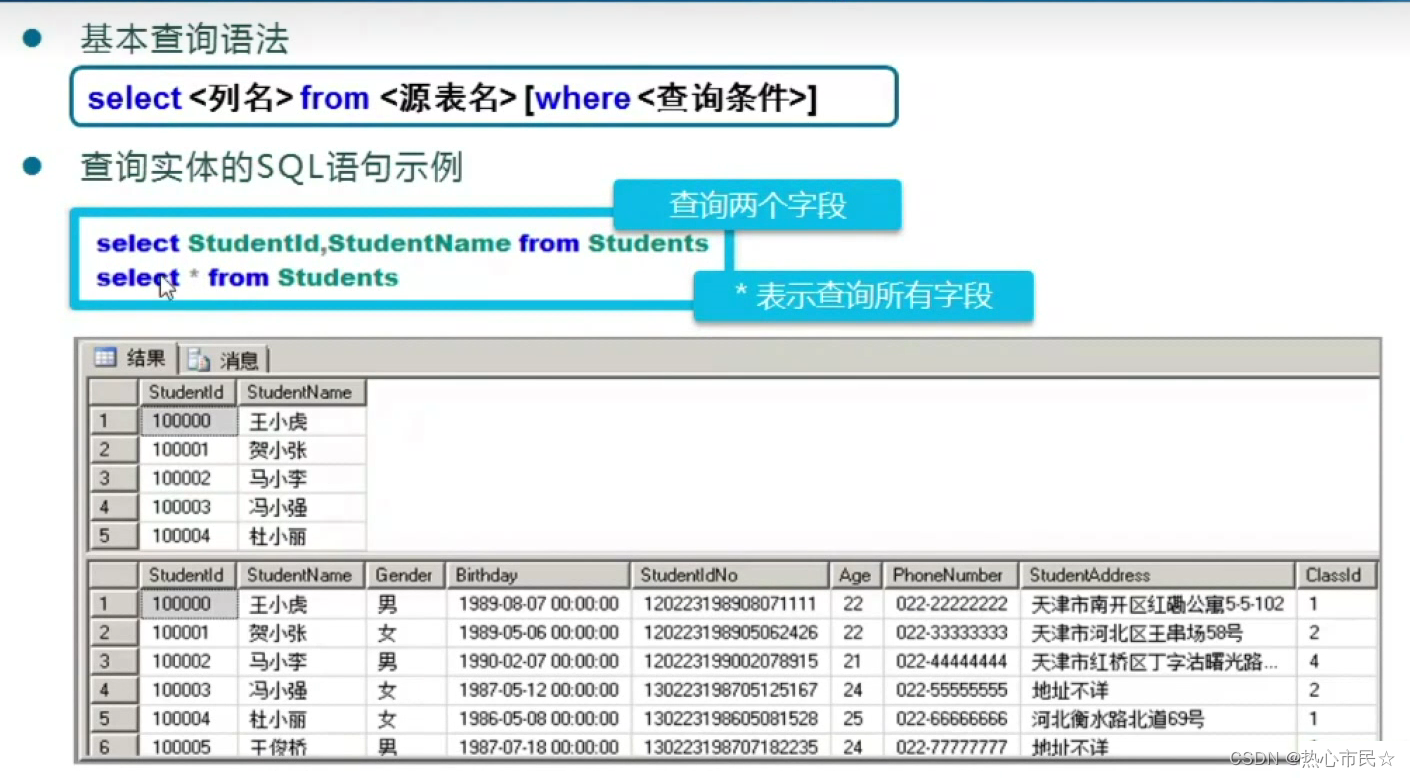Switch to the 消息 messages tab
The width and height of the screenshot is (1410, 778).
(226, 360)
